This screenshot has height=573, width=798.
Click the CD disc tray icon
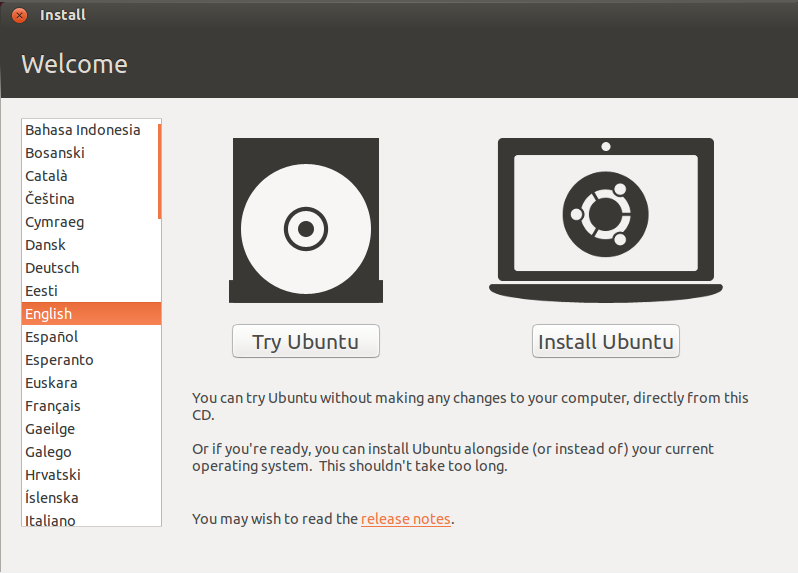pyautogui.click(x=306, y=220)
